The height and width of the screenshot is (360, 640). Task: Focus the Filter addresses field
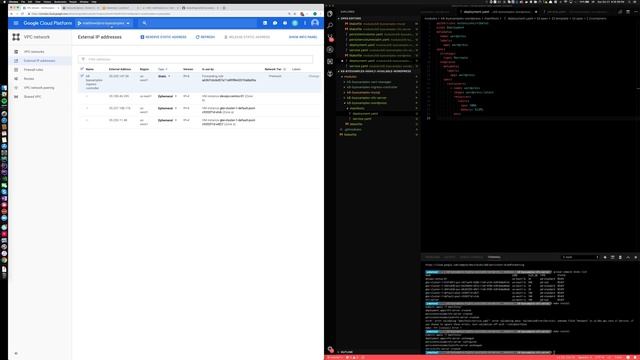(x=196, y=59)
